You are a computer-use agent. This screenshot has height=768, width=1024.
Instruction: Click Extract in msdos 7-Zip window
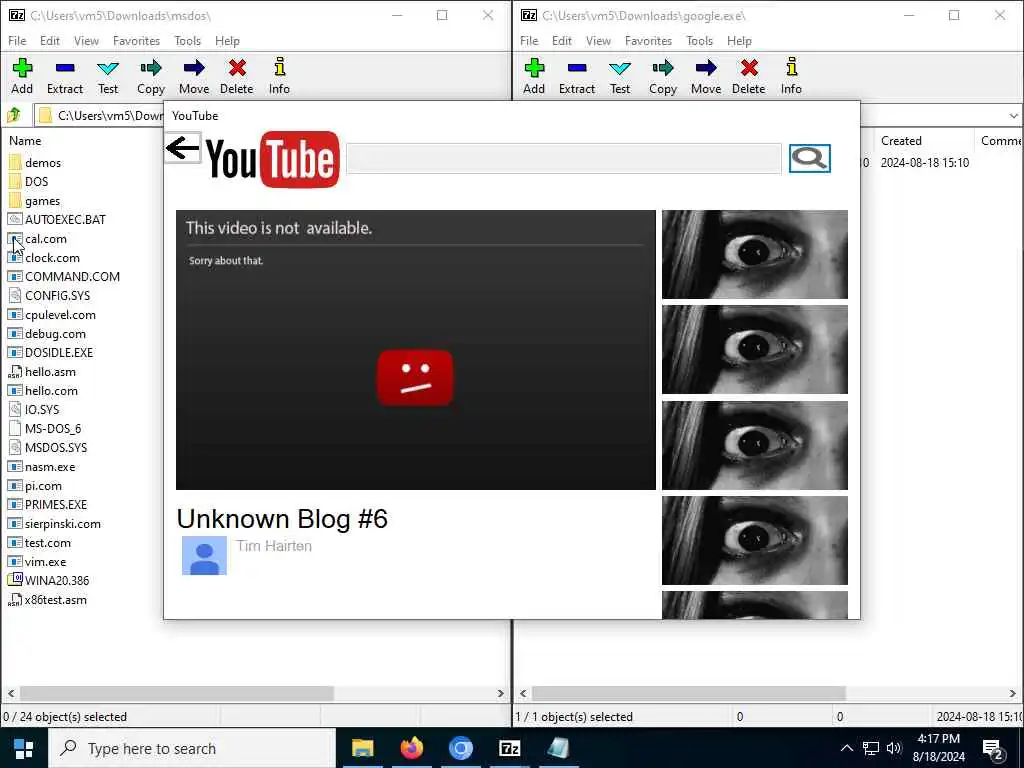[x=65, y=76]
